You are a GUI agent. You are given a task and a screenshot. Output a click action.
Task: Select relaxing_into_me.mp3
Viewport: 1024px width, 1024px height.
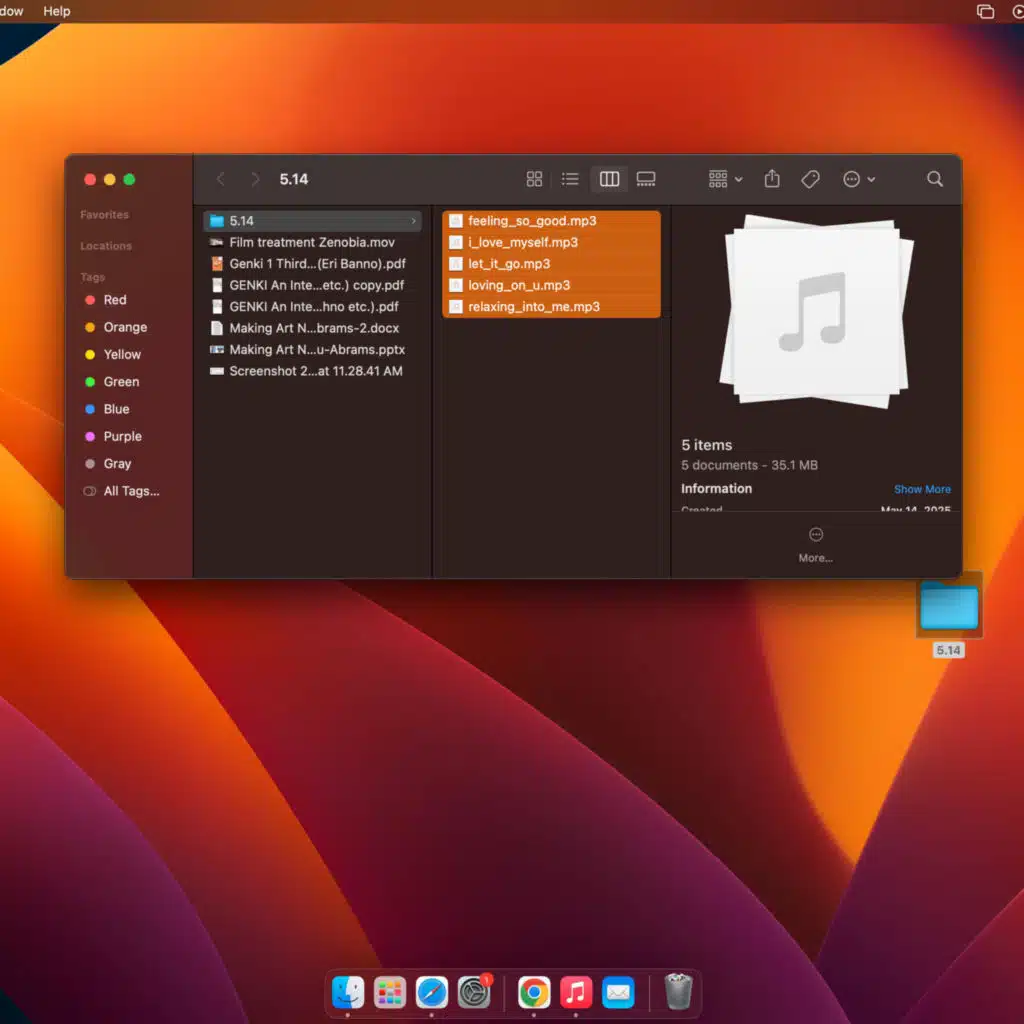(551, 307)
